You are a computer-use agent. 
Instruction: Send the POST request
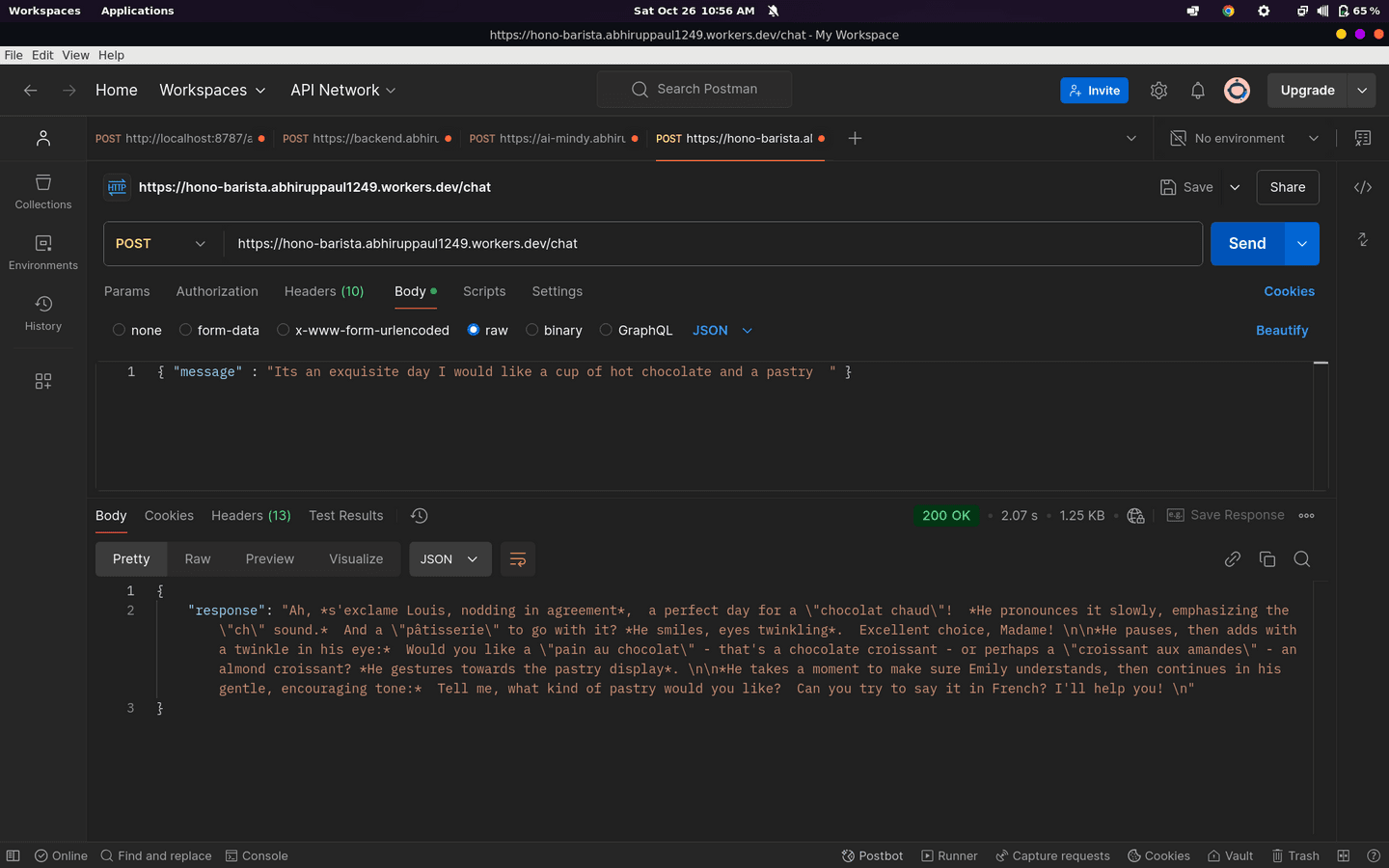(x=1247, y=244)
